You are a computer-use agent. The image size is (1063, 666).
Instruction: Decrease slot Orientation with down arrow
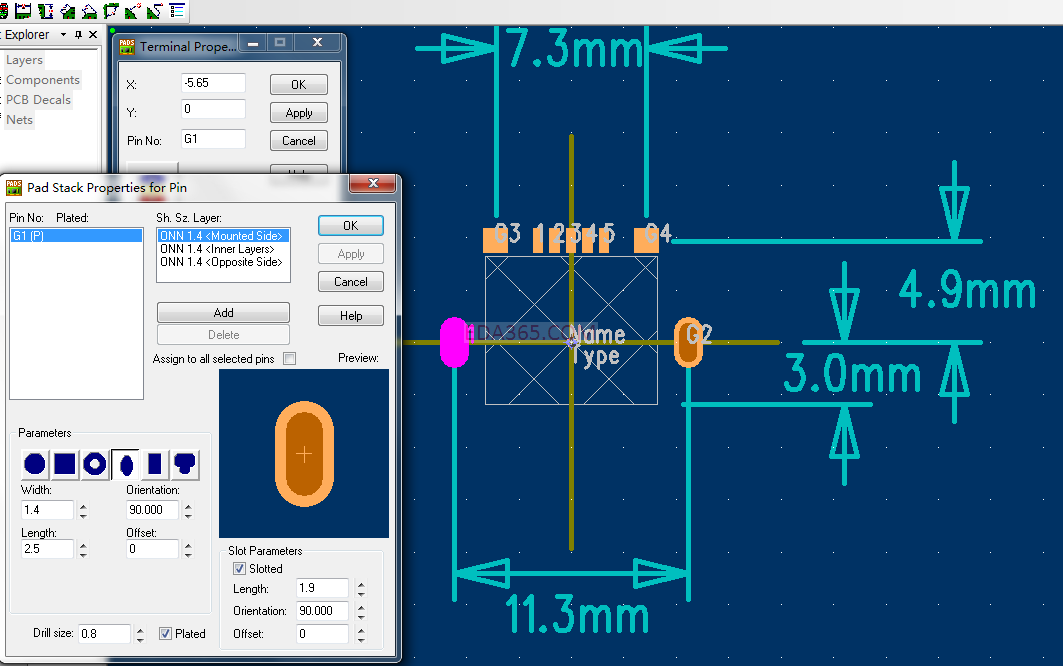pos(361,616)
